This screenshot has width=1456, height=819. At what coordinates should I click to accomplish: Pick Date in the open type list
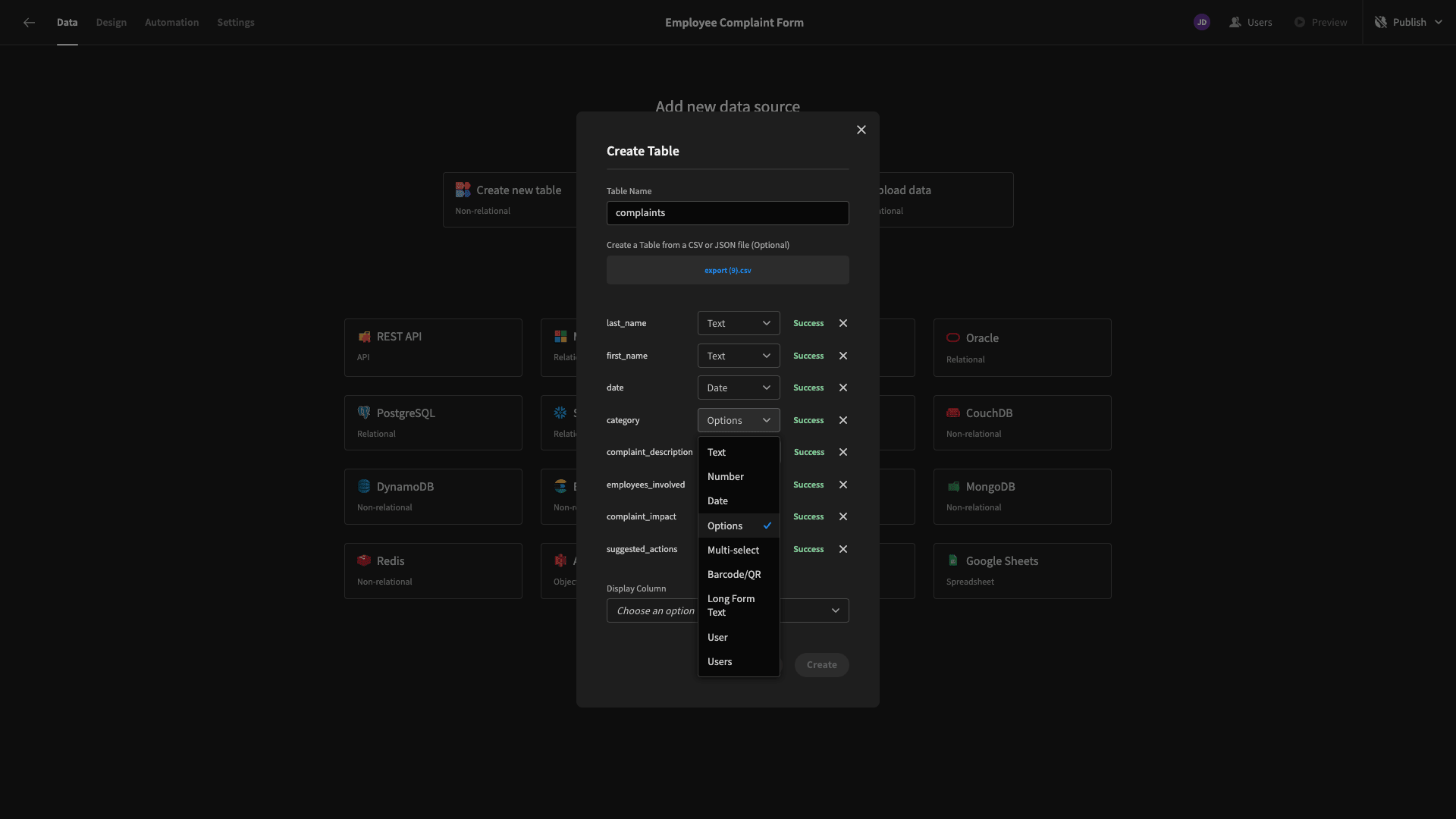coord(739,500)
